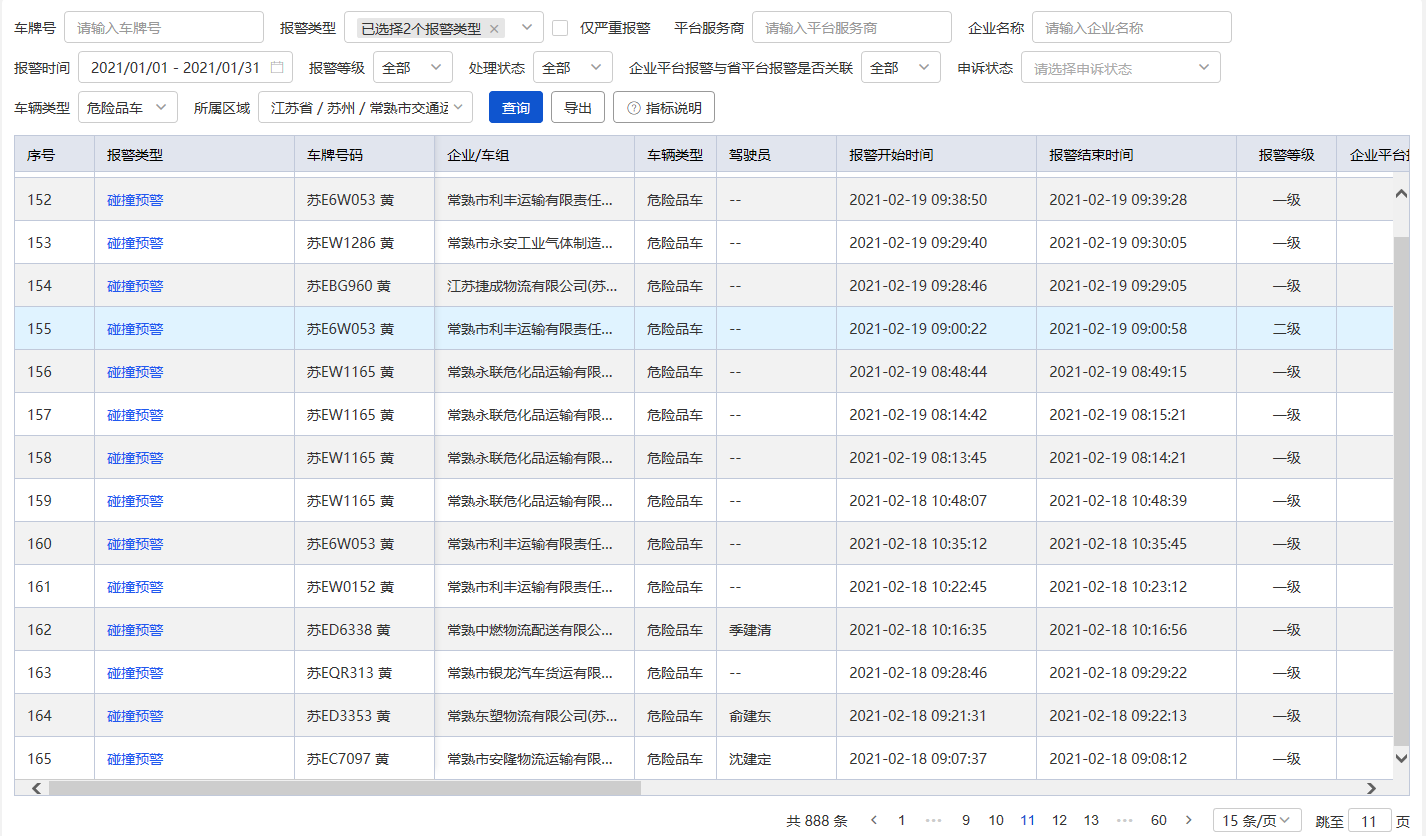1426x836 pixels.
Task: Open the 报警等级 dropdown
Action: [x=413, y=68]
